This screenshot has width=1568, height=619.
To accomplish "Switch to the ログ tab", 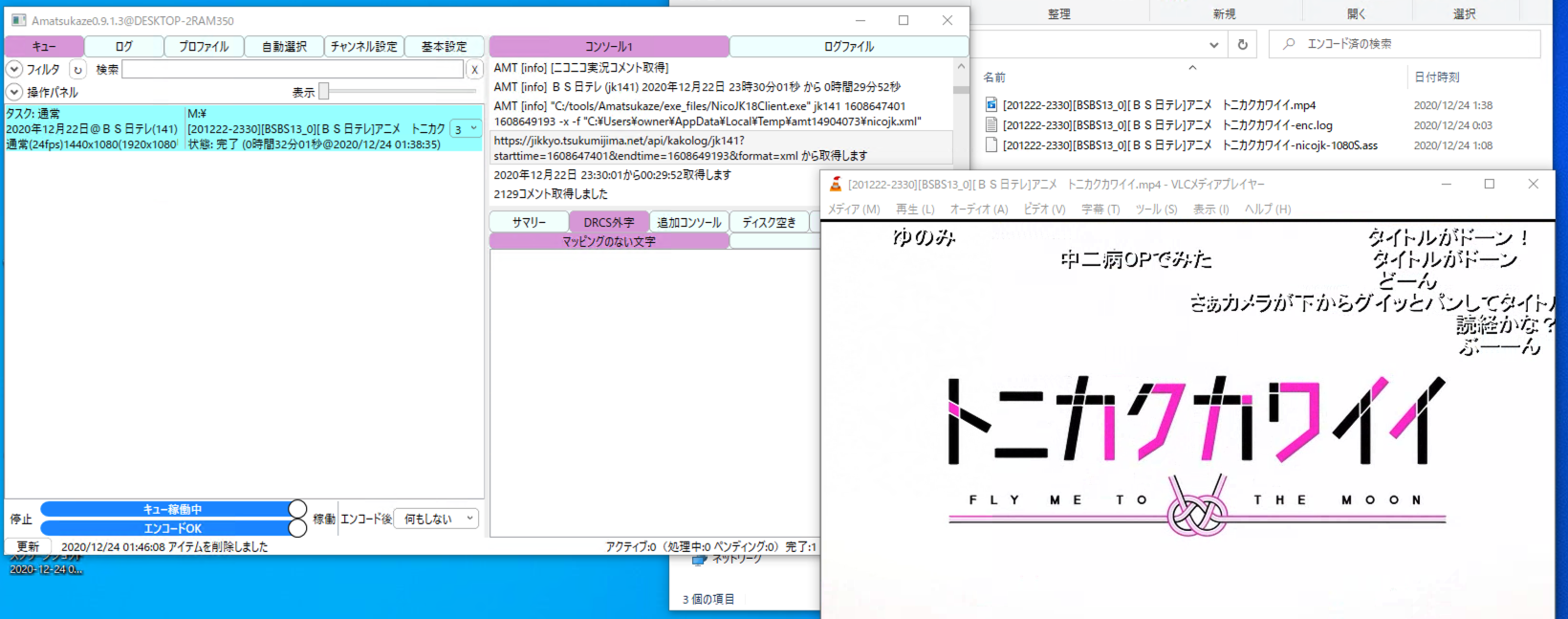I will click(124, 46).
